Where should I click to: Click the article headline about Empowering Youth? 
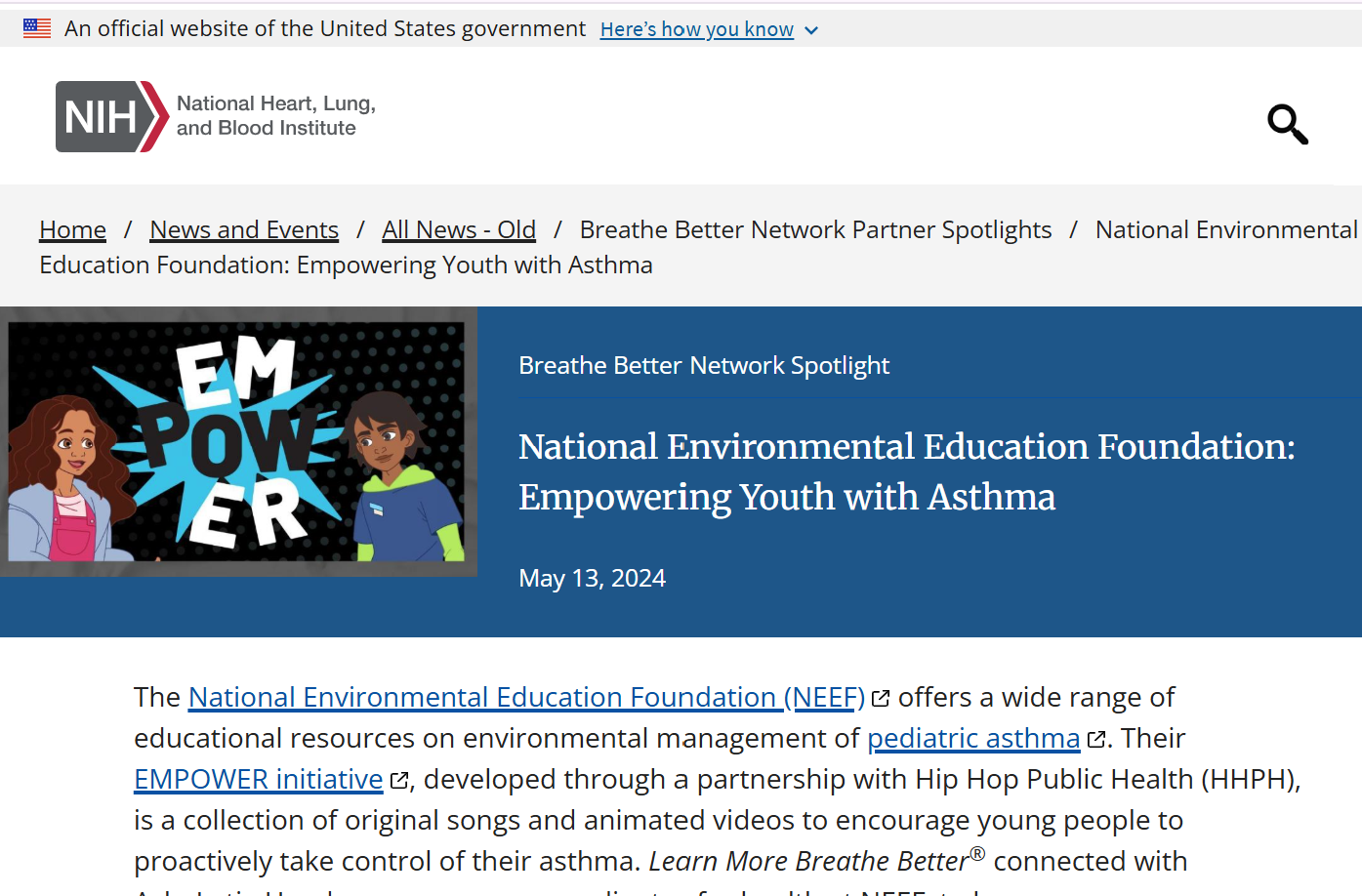(906, 471)
